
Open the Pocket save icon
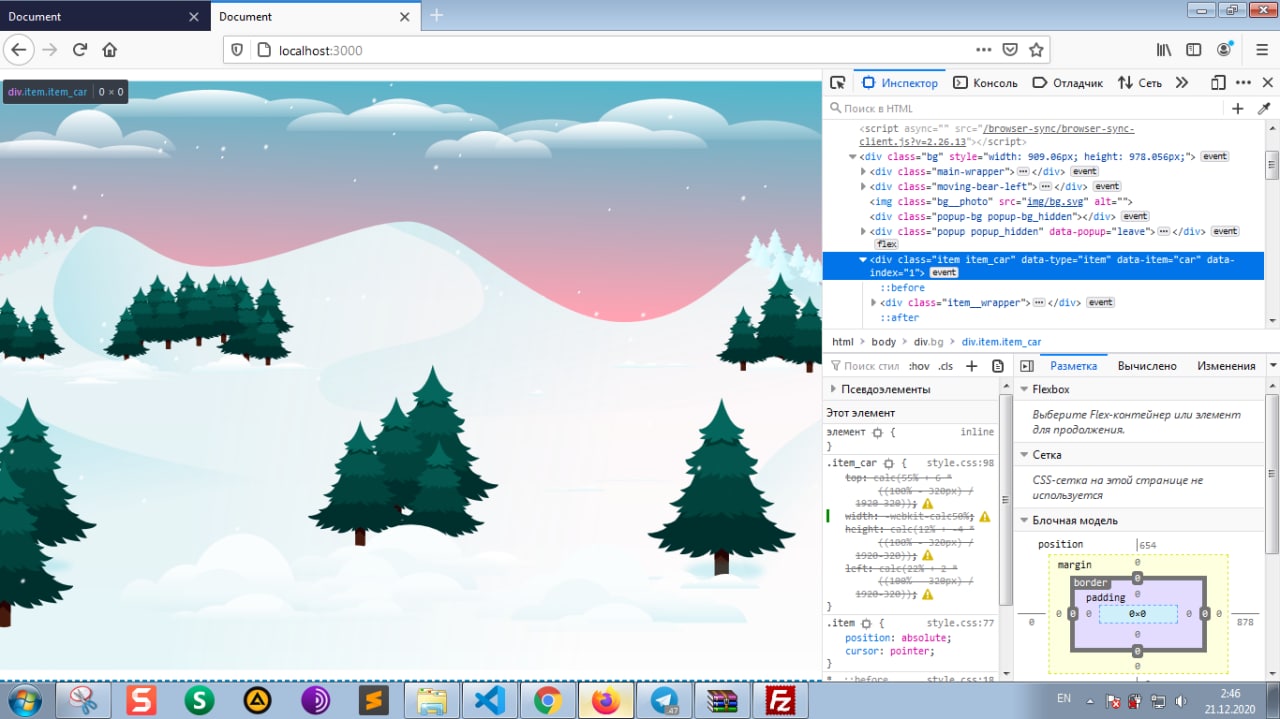tap(1010, 50)
